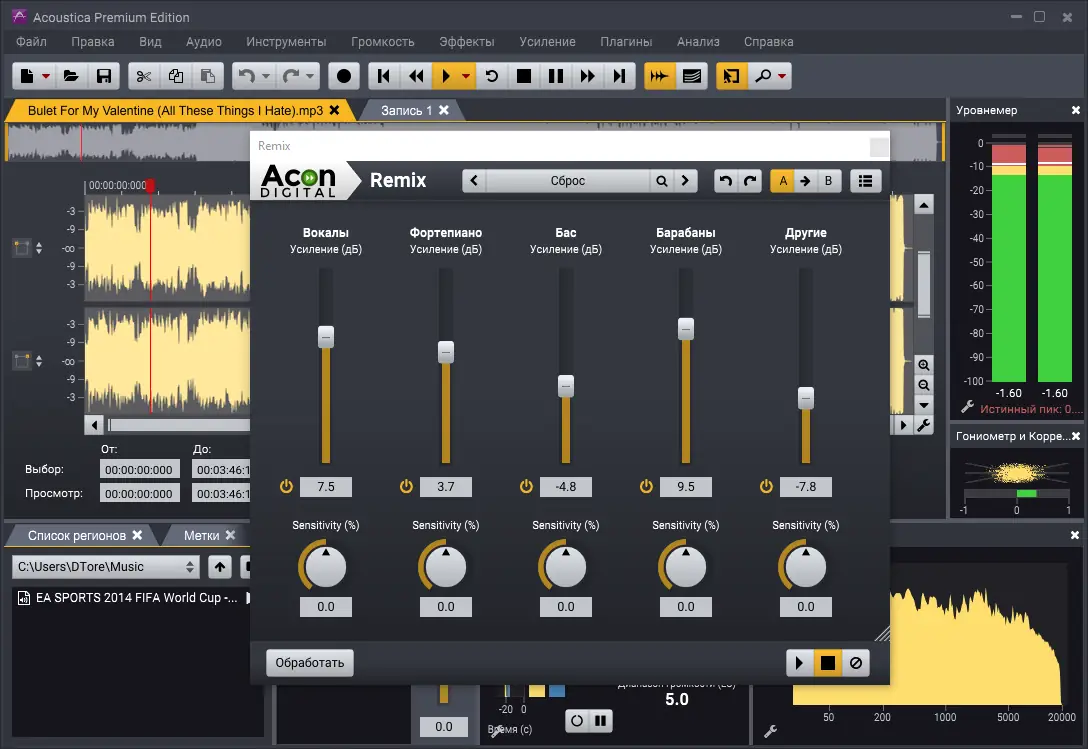Start preview playback in Remix plugin
This screenshot has height=749, width=1088.
pyautogui.click(x=799, y=663)
